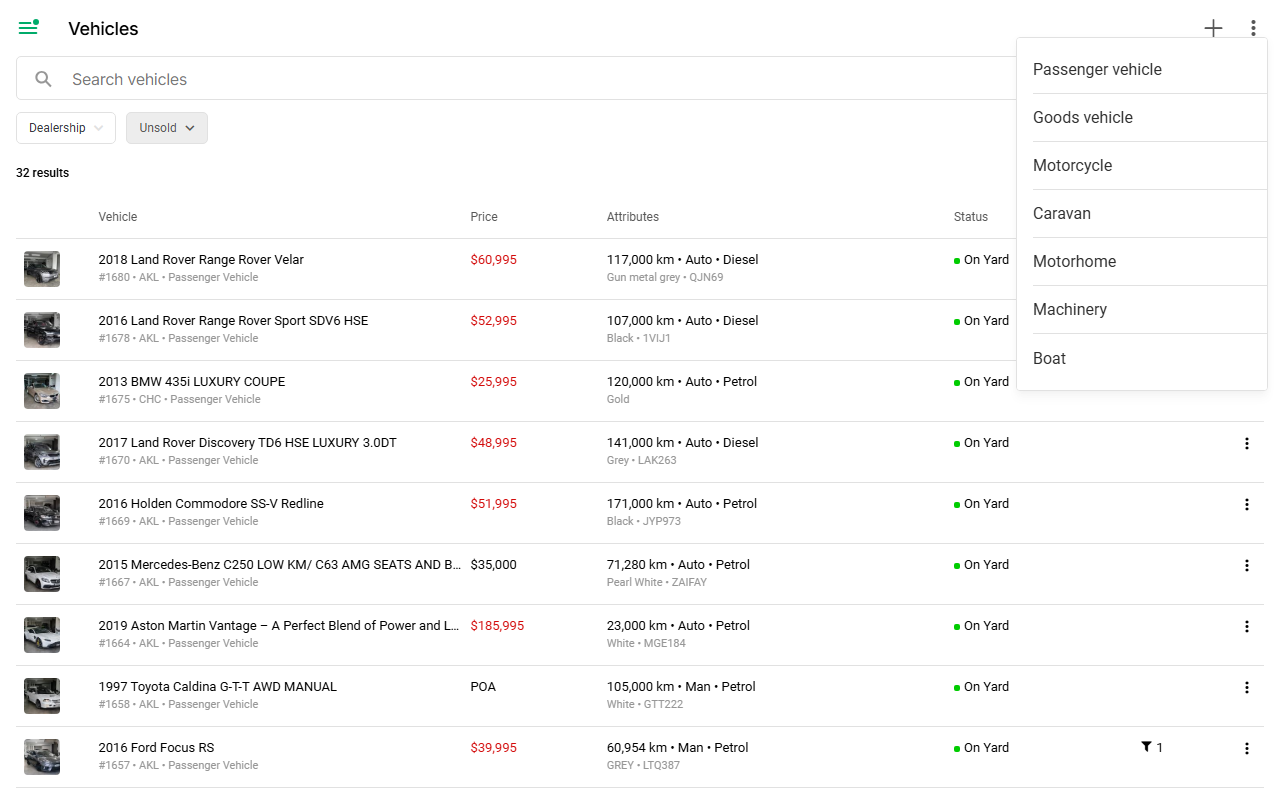
Task: Click the Vehicles page title
Action: click(x=103, y=29)
